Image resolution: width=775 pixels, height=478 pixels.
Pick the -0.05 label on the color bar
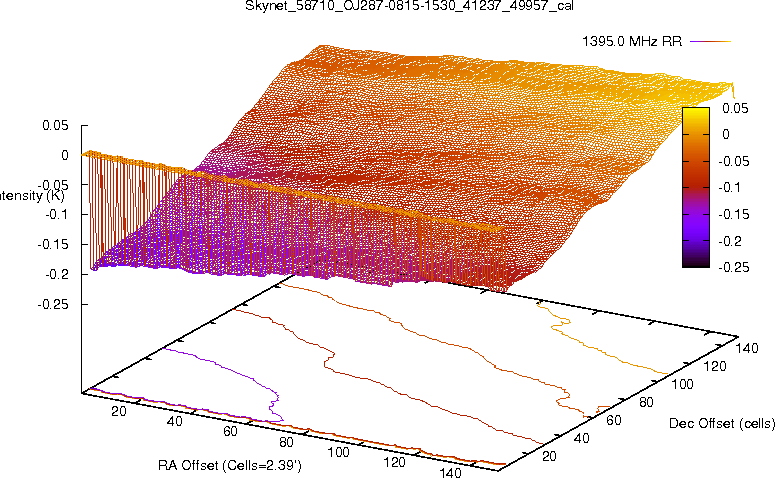[733, 161]
